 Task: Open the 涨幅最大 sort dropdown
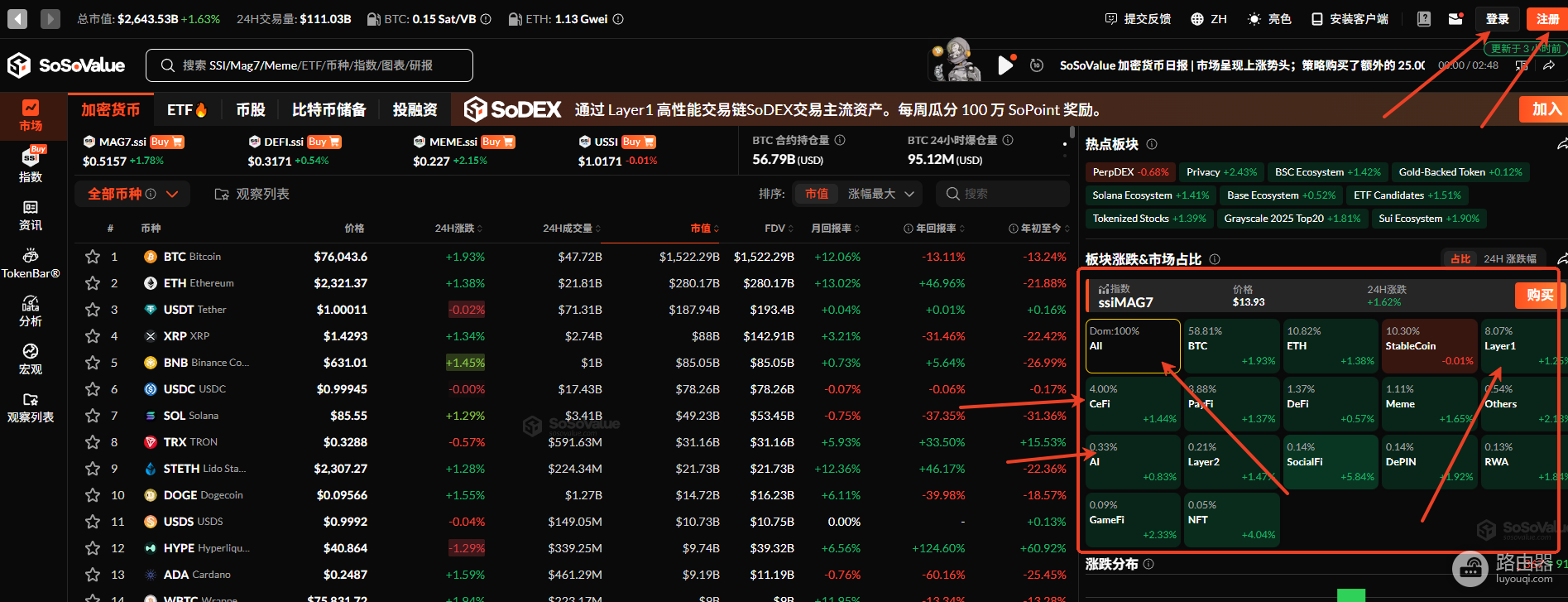coord(881,194)
